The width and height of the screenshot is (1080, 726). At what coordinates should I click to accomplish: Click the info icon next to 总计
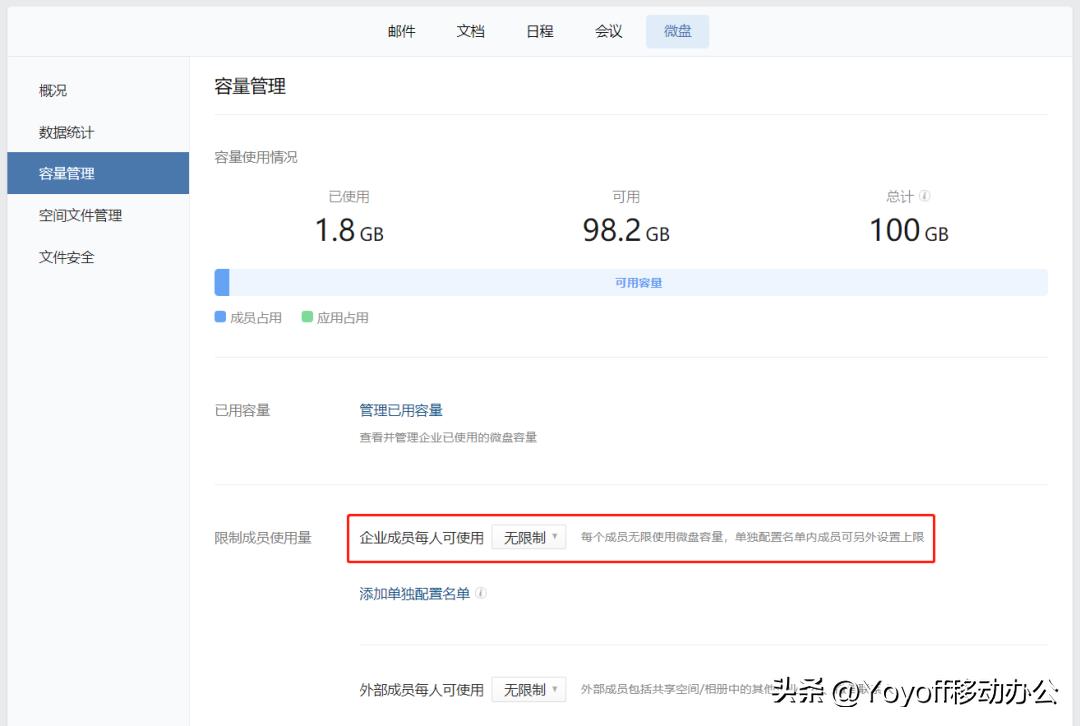tap(924, 196)
